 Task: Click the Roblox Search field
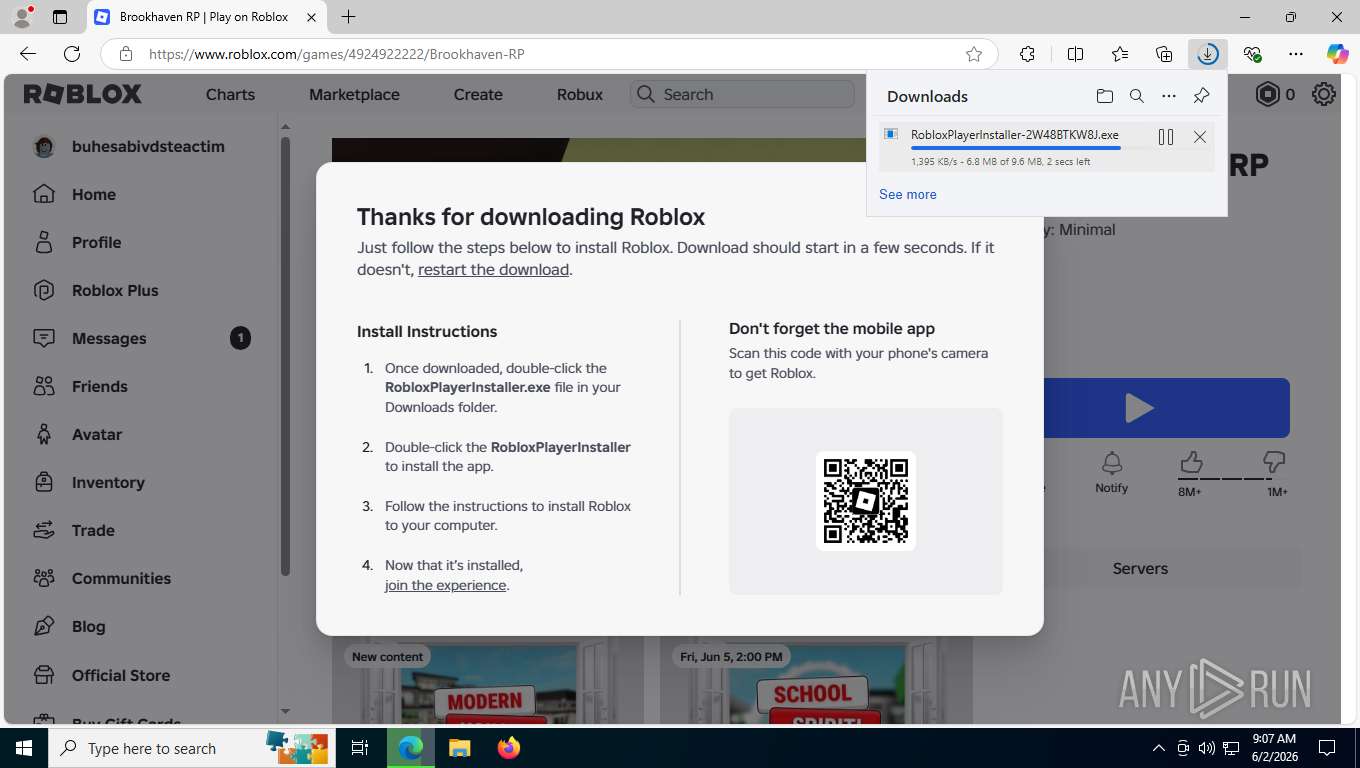742,94
